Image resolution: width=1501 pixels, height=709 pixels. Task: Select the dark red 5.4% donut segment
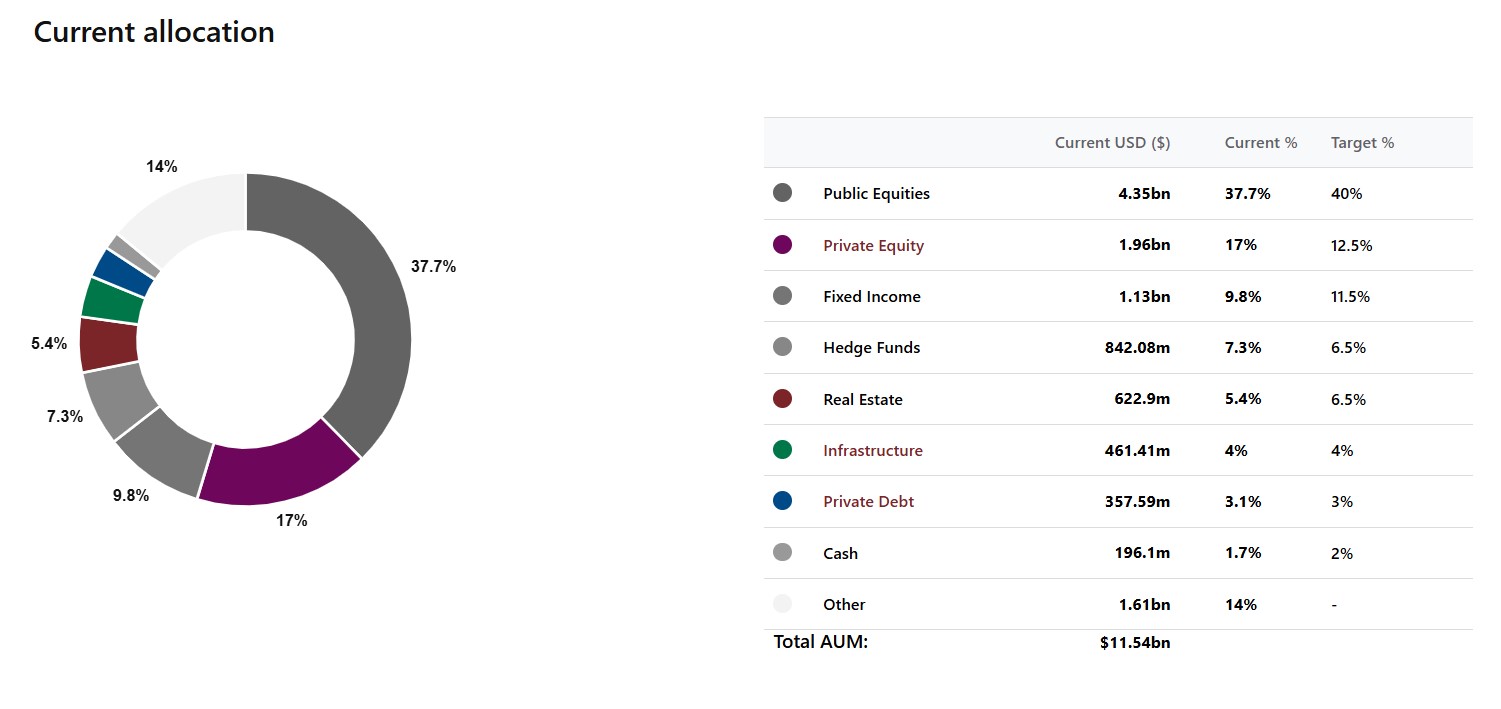click(107, 344)
